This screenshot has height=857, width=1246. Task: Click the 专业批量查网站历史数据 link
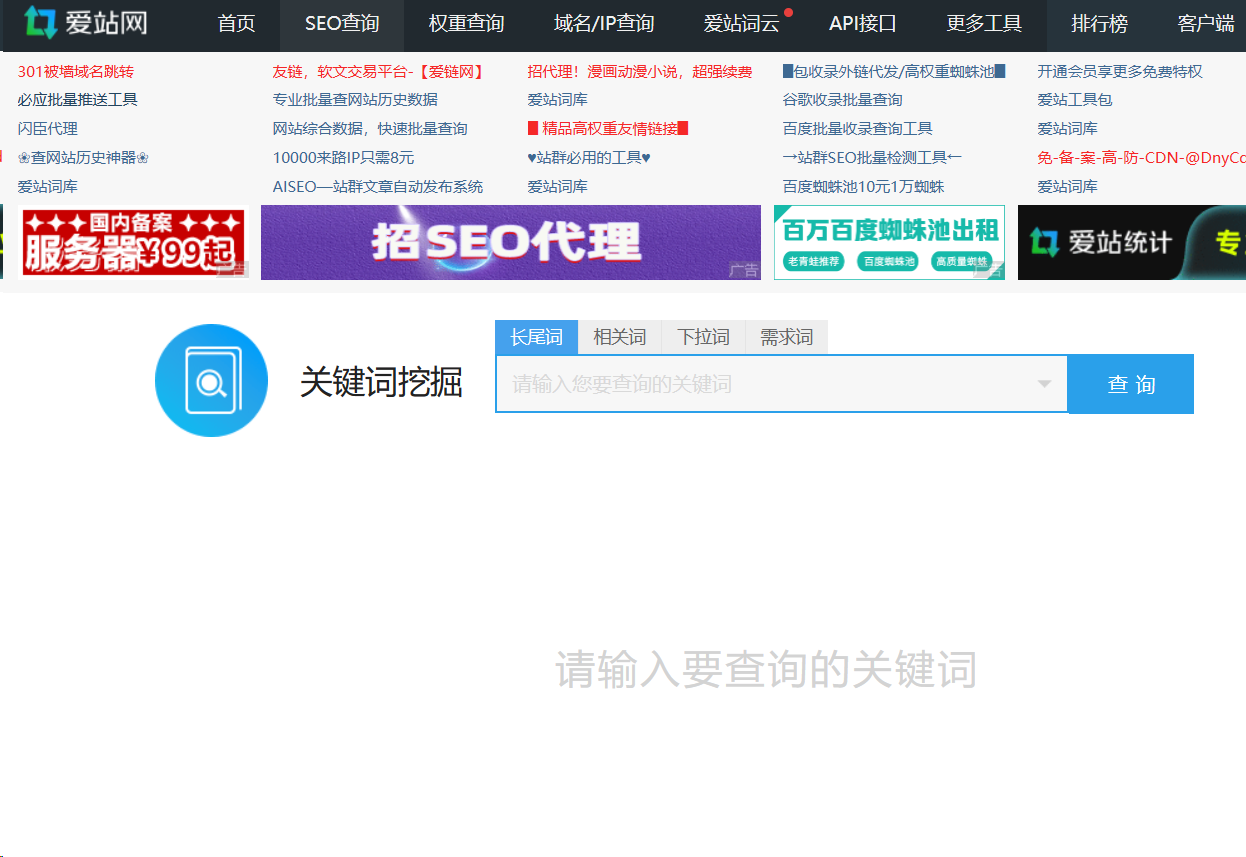355,100
